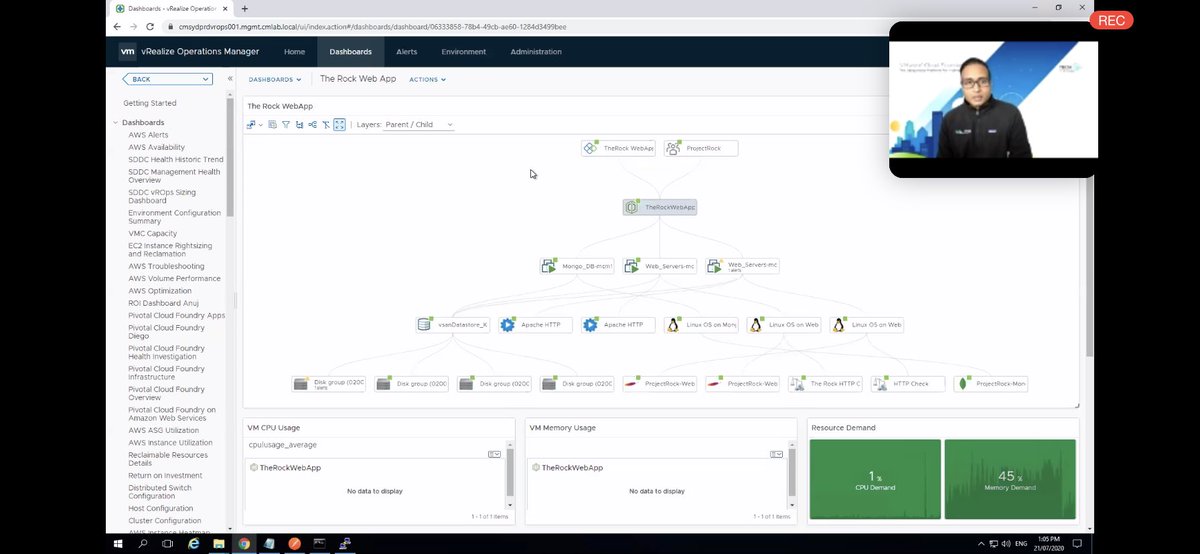Open dropdown arrow beside first toolbar icon
Screen dimensions: 1200x554
pyautogui.click(x=261, y=125)
